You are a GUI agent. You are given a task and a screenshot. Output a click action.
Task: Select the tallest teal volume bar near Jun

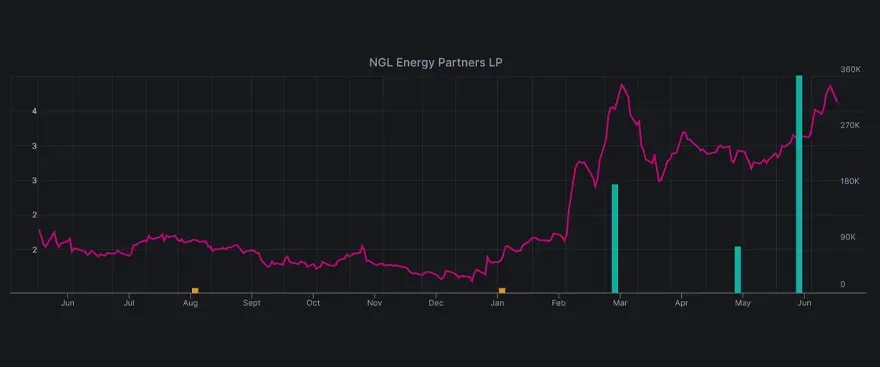point(799,184)
